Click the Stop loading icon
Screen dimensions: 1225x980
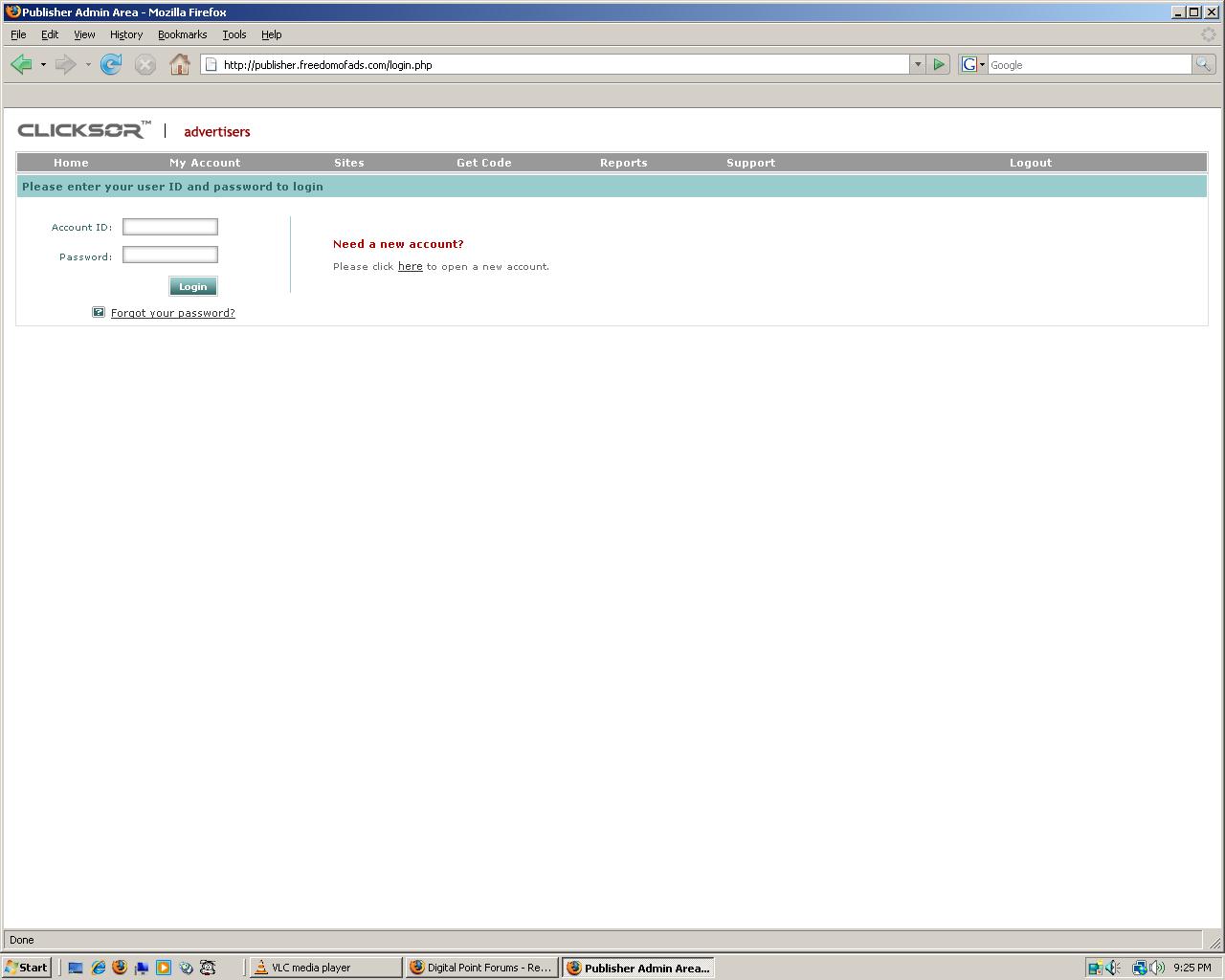[x=145, y=64]
